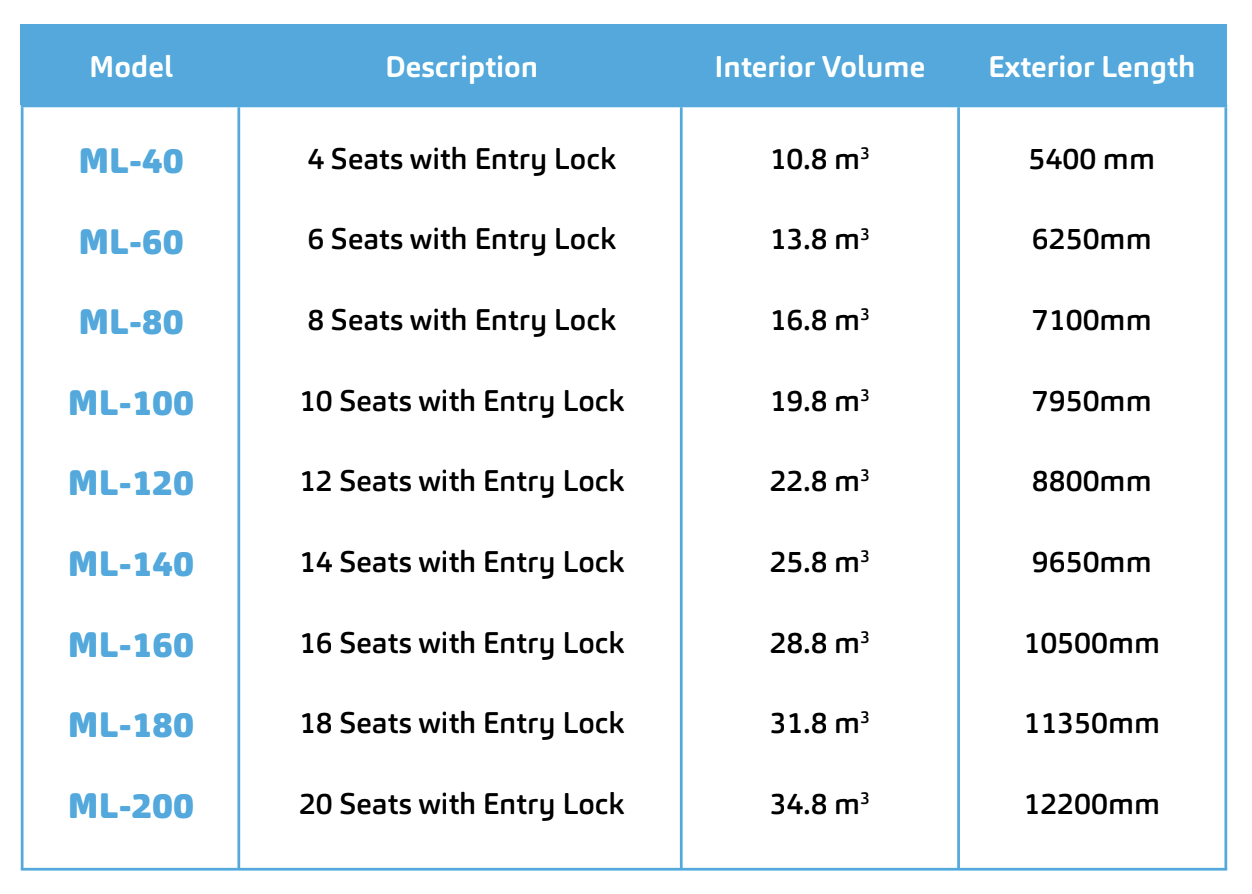Select the 28.8 m³ interior volume cell
This screenshot has width=1252, height=894.
[819, 643]
